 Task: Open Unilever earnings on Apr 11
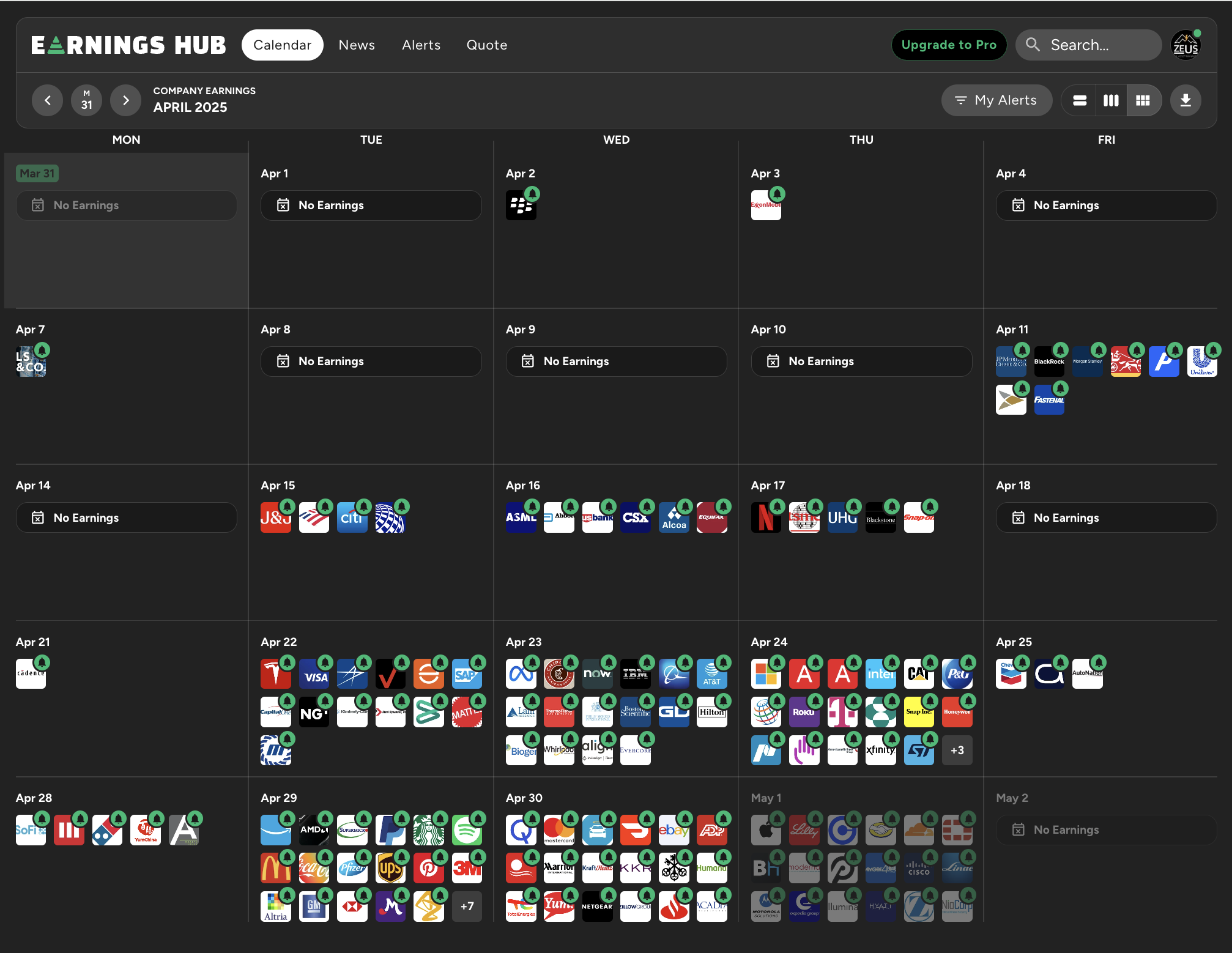[x=1202, y=362]
